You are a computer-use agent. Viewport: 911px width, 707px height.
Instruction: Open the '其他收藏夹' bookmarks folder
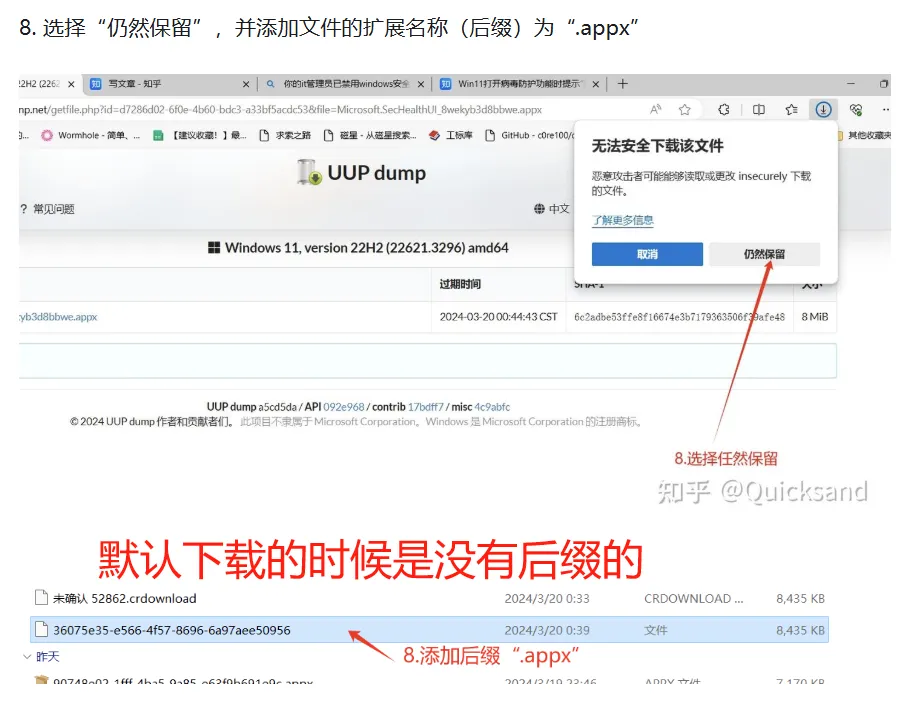click(865, 135)
